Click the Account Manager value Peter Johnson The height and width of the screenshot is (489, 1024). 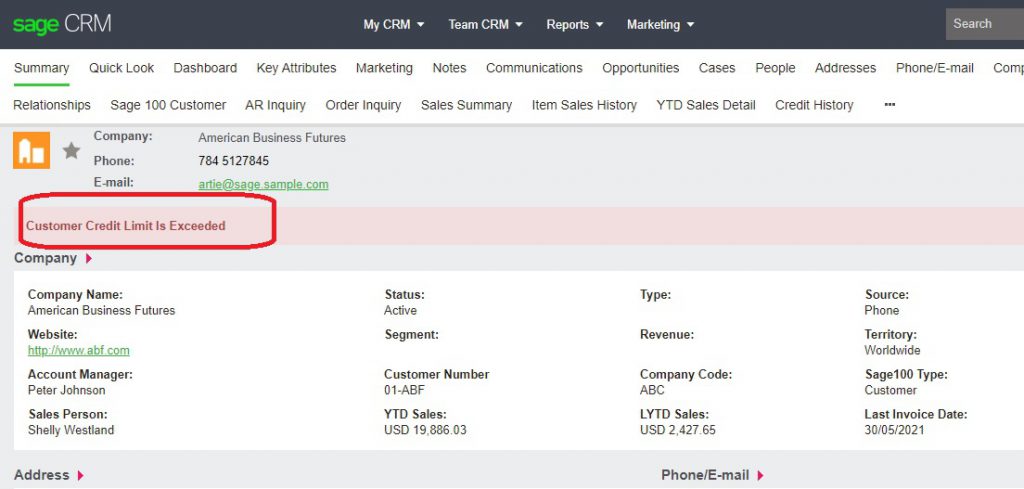(x=66, y=390)
